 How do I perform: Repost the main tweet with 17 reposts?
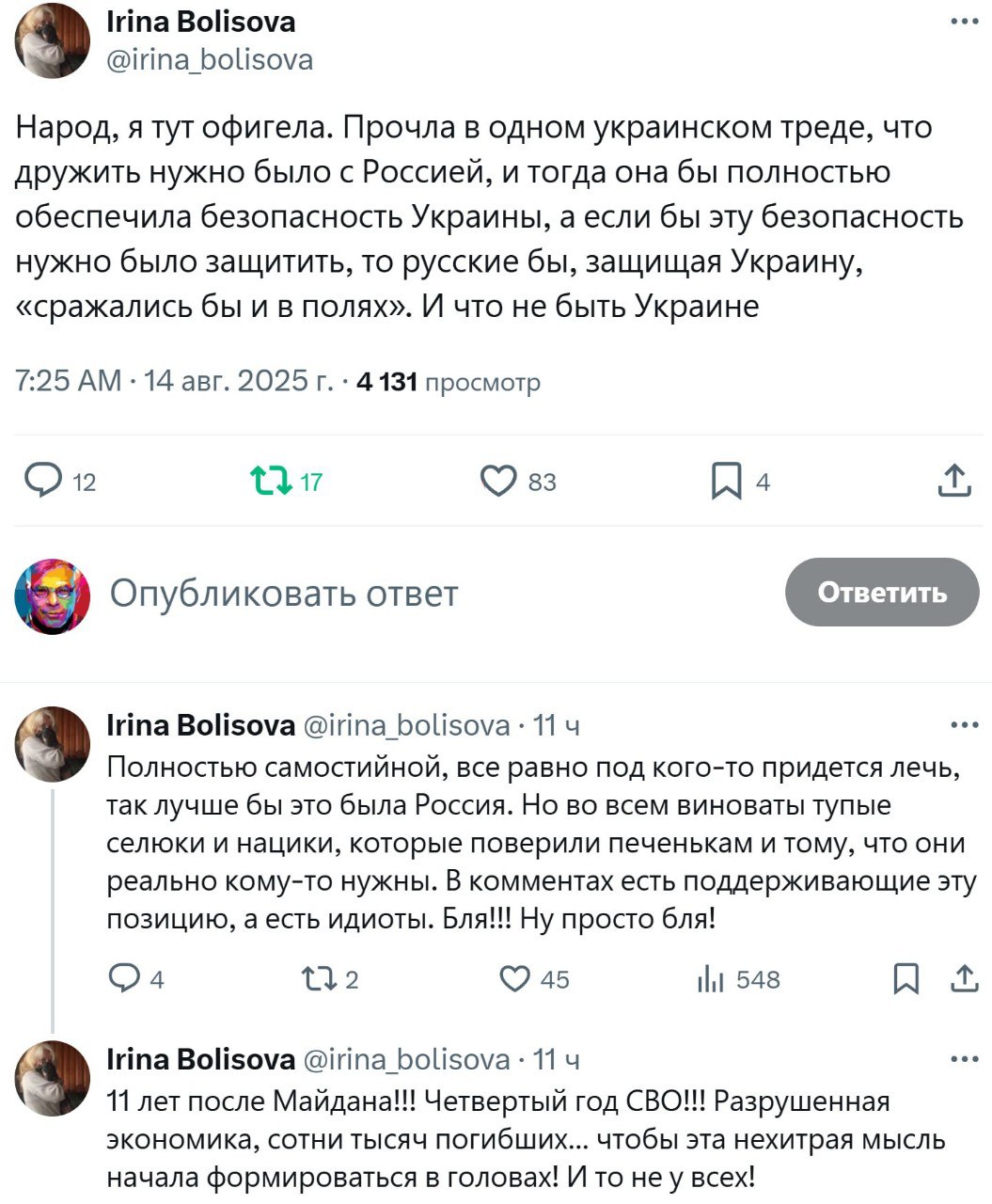271,482
